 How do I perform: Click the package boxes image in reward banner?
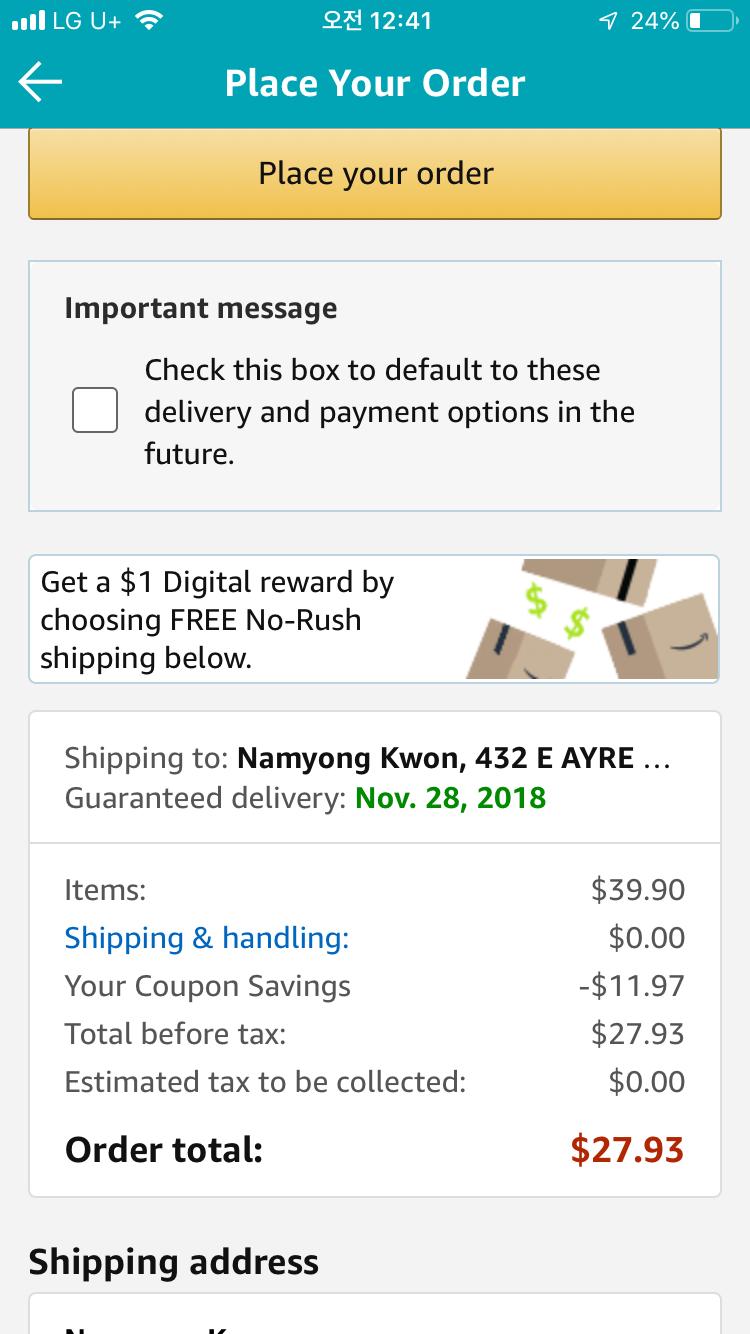[590, 620]
